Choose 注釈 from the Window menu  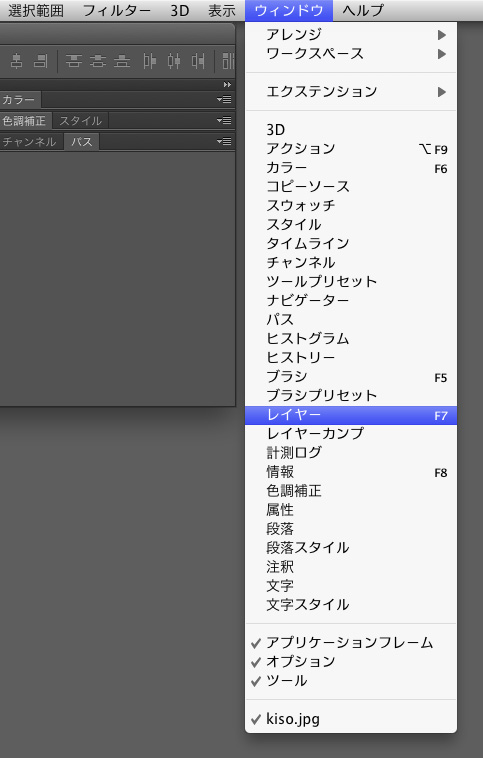[351, 567]
